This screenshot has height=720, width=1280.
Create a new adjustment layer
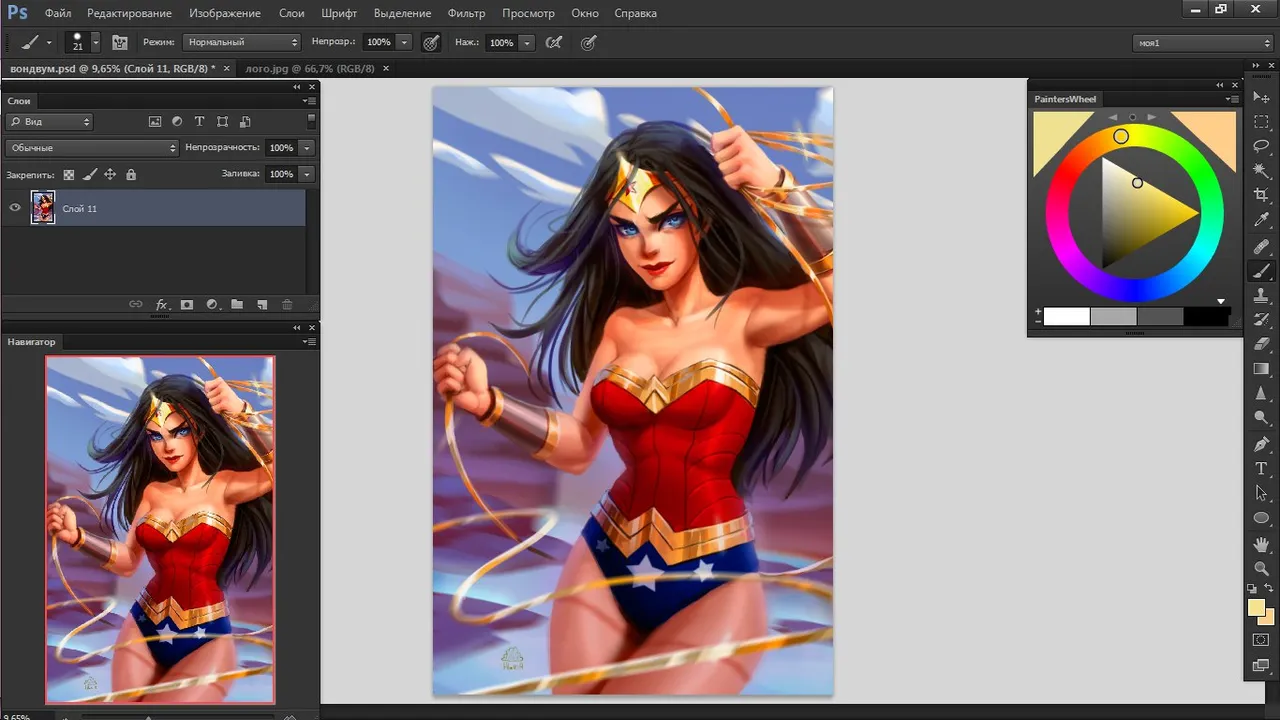(x=212, y=304)
